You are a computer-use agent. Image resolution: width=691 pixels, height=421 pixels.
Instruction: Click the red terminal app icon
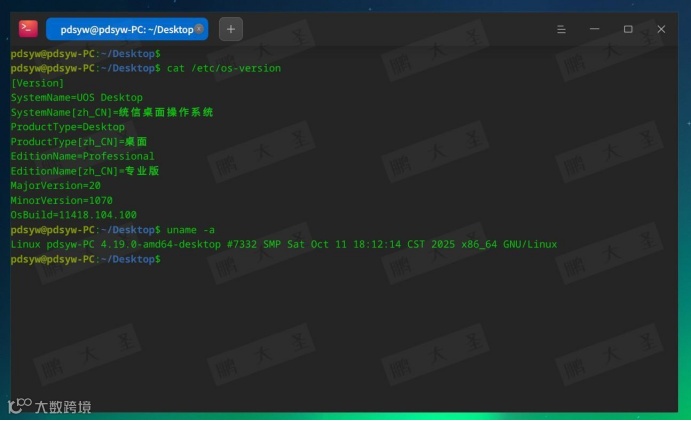[x=28, y=29]
